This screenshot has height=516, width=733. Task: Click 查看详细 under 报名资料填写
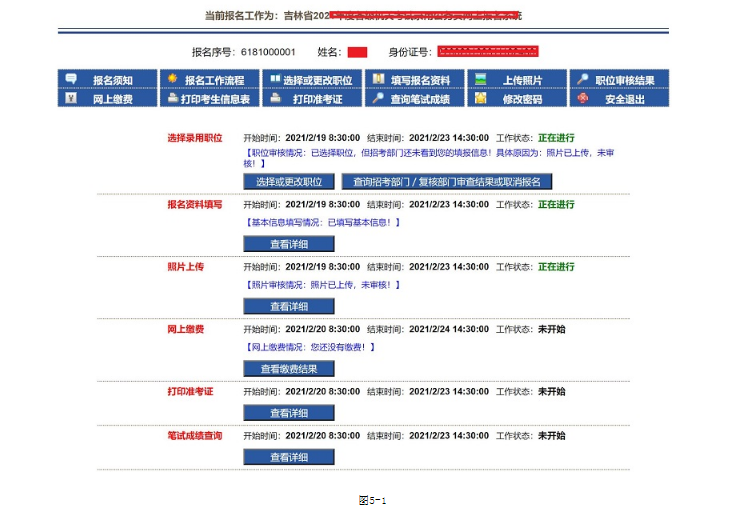(x=288, y=244)
